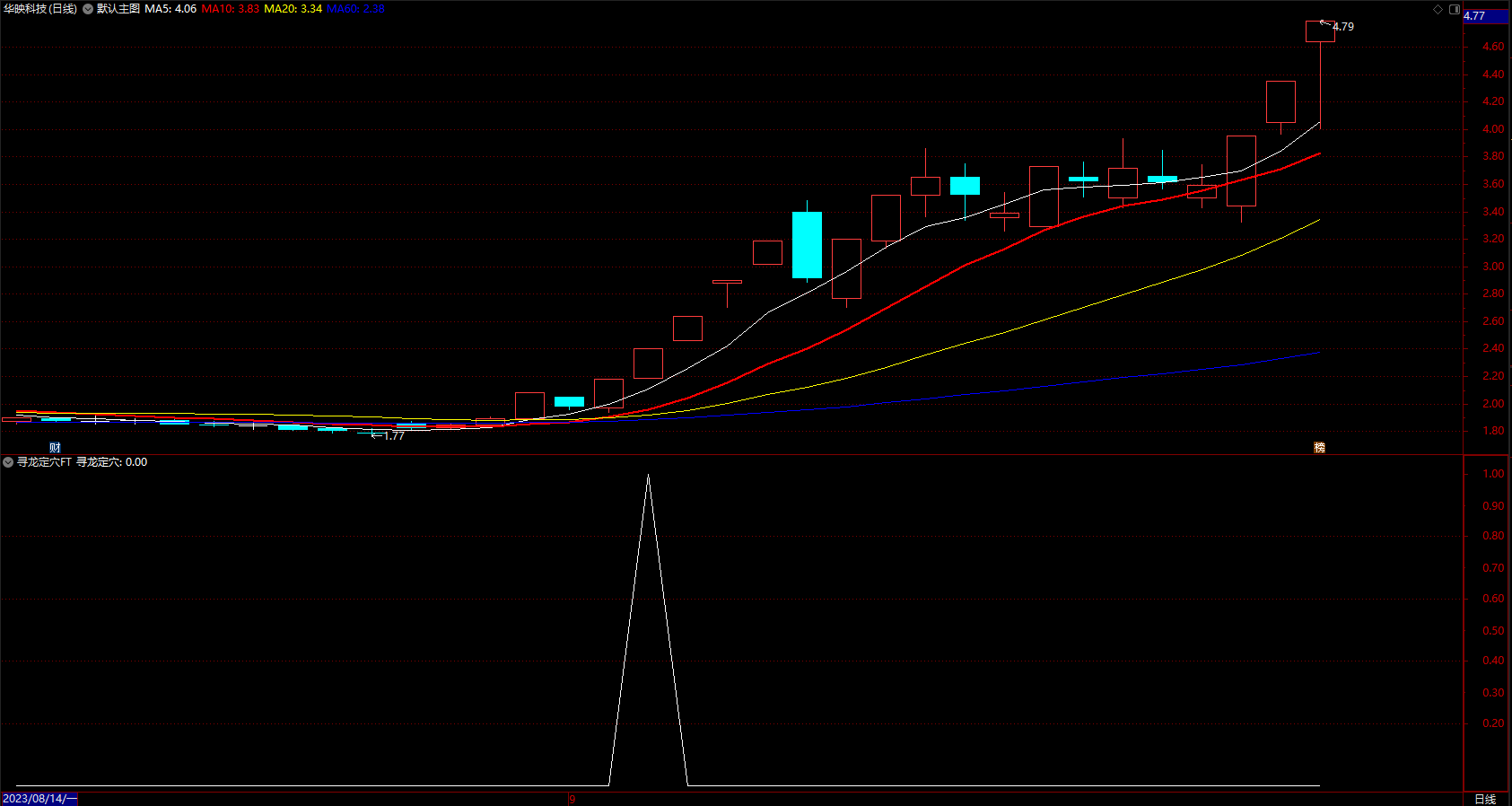Click the diamond icon at top right
1512x806 pixels.
point(1438,9)
